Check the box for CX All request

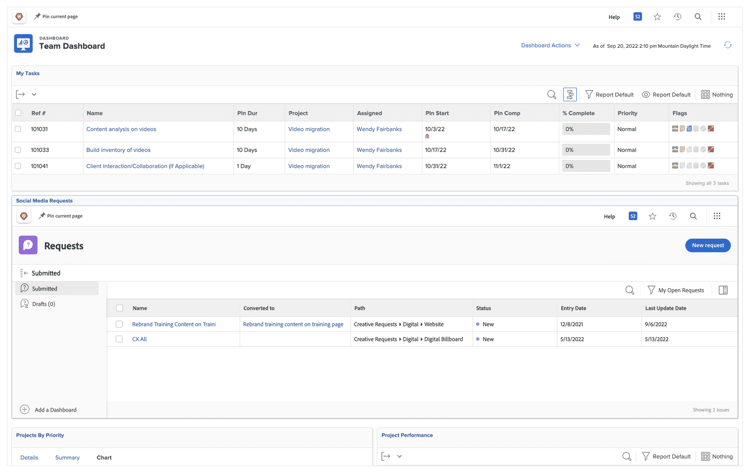pos(119,339)
